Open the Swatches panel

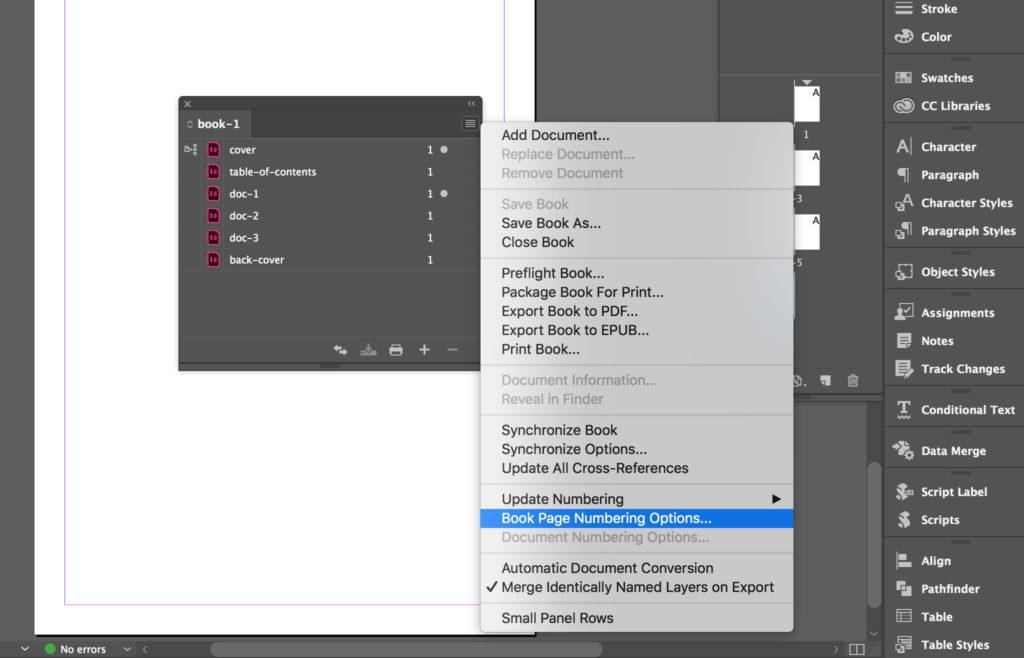pos(952,77)
